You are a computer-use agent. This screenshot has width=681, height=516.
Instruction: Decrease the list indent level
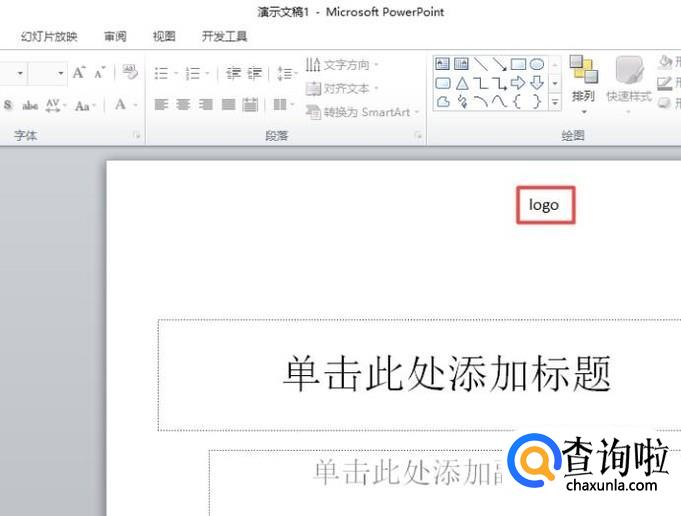point(233,73)
